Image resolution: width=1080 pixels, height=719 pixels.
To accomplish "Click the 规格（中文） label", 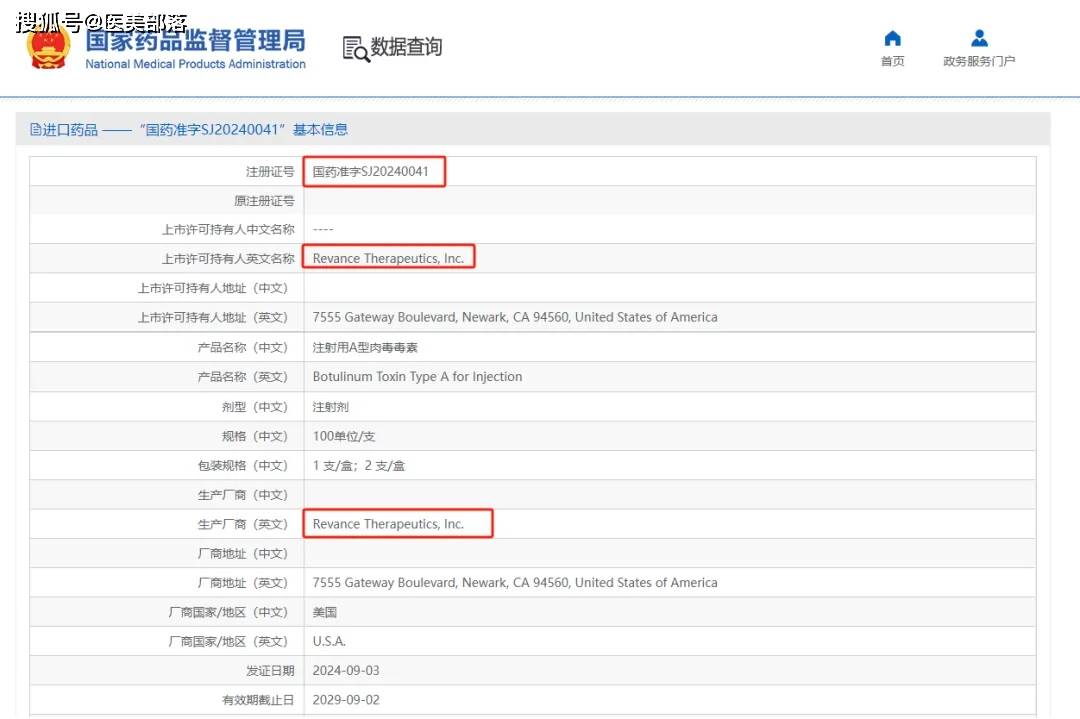I will tap(255, 436).
